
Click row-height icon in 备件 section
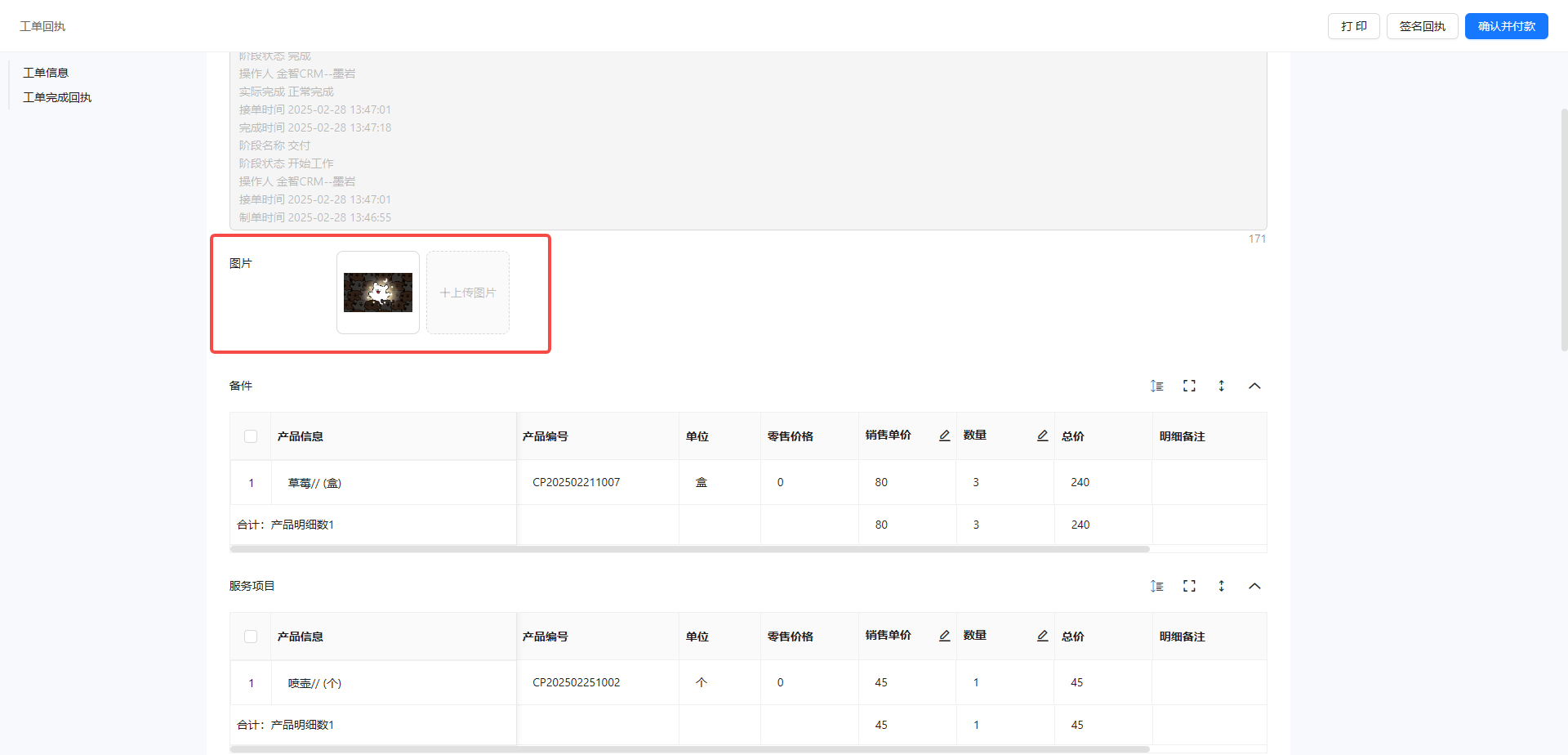1156,386
